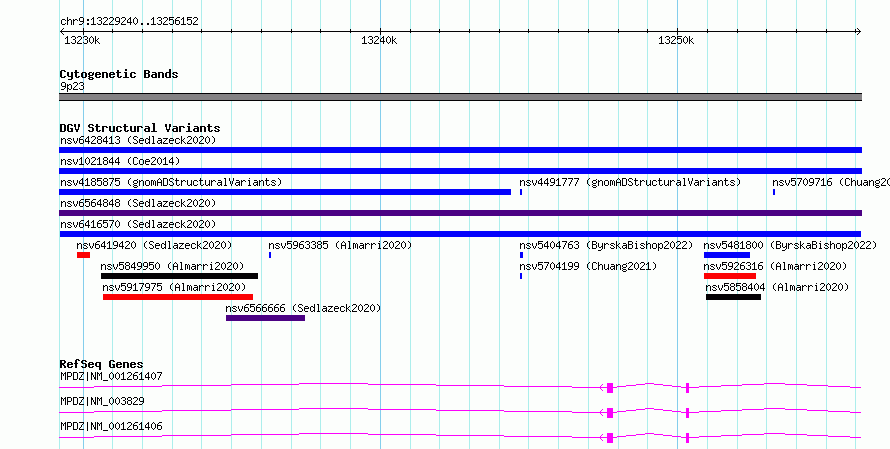This screenshot has height=449, width=890.
Task: Select the blue bar under nsv4185875
Action: pos(285,192)
